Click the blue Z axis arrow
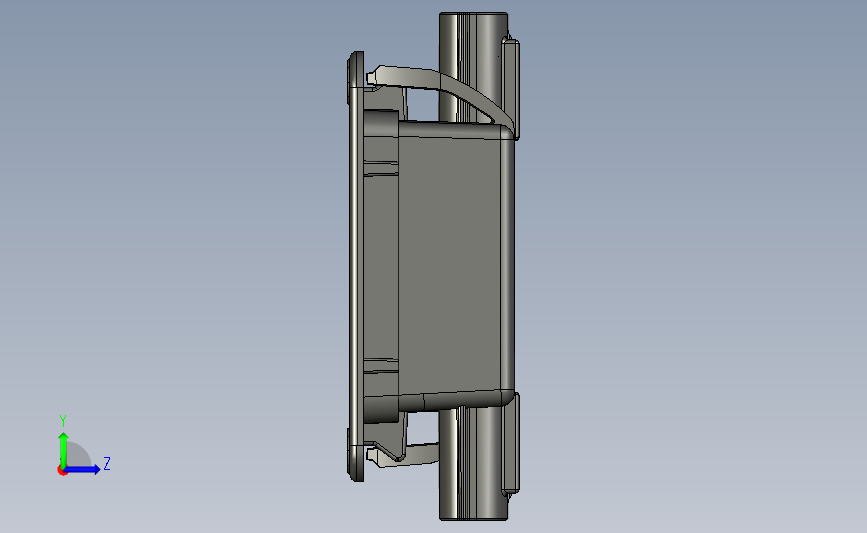 (x=83, y=470)
